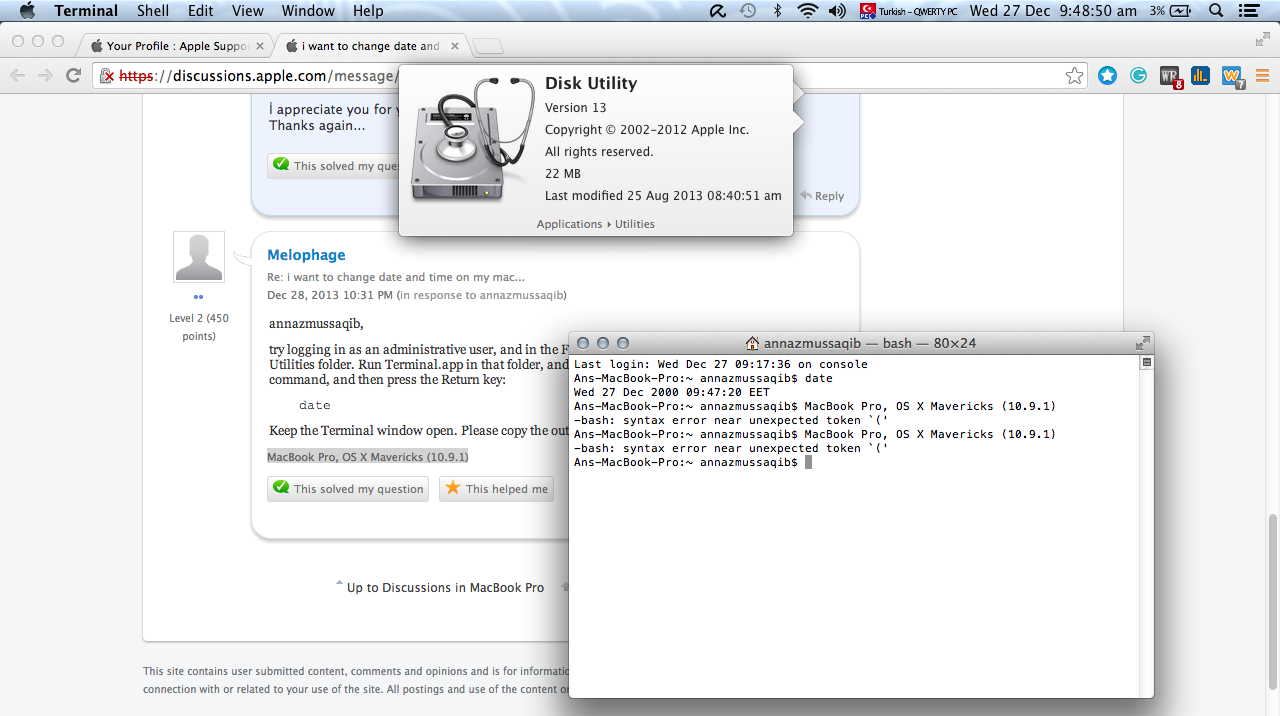Open the Help menu

point(368,11)
